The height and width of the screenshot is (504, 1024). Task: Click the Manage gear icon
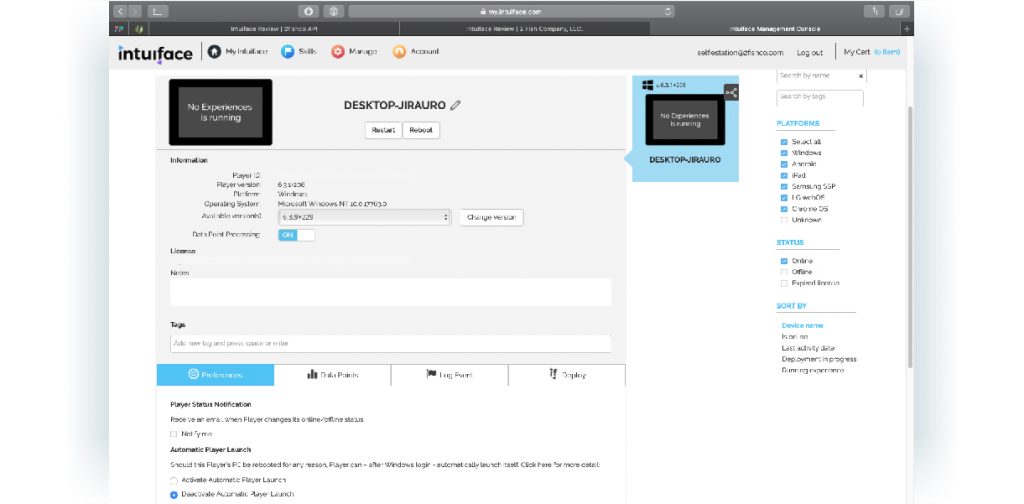[x=338, y=52]
